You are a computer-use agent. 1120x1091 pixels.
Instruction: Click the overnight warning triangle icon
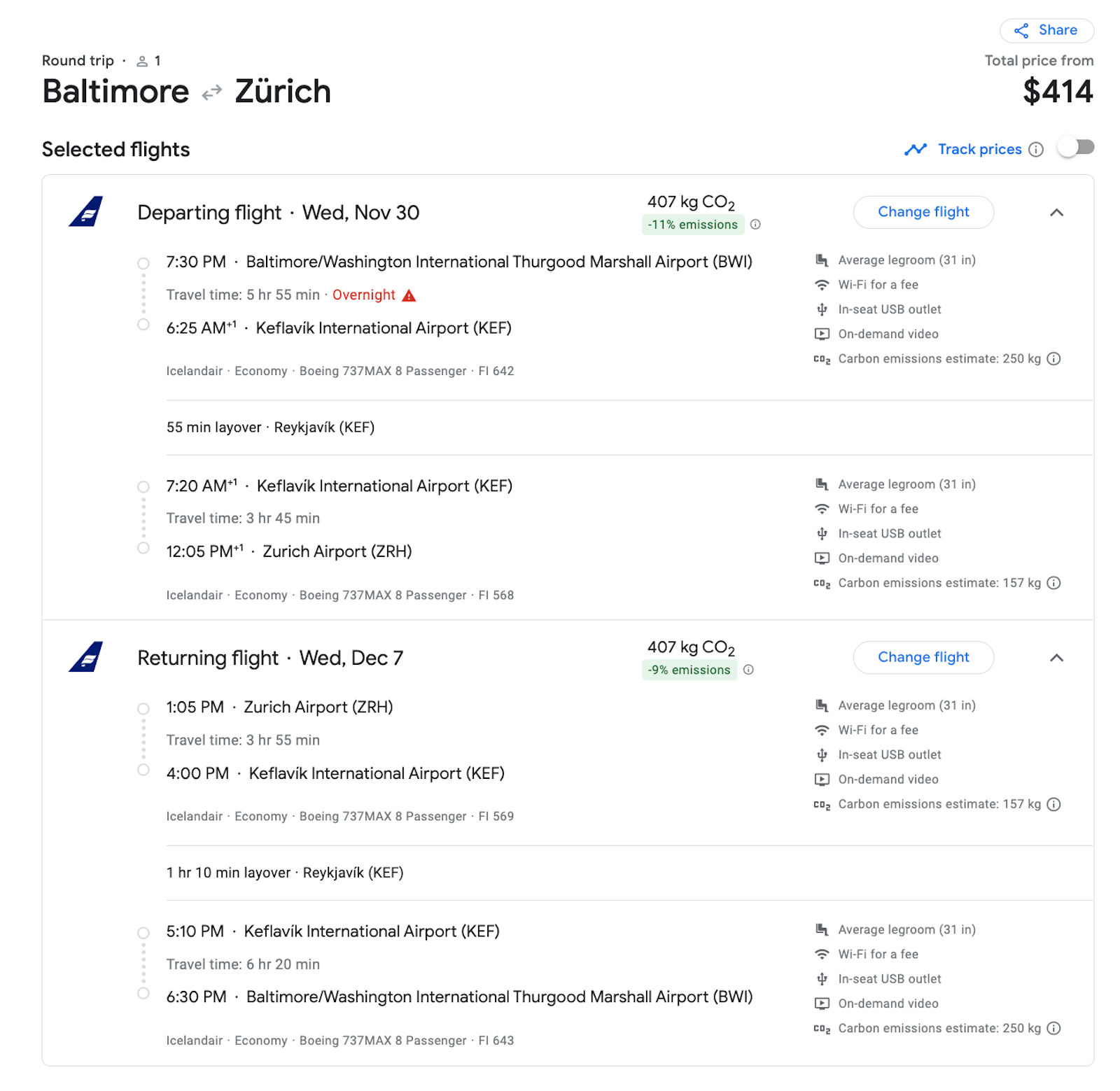pyautogui.click(x=408, y=295)
